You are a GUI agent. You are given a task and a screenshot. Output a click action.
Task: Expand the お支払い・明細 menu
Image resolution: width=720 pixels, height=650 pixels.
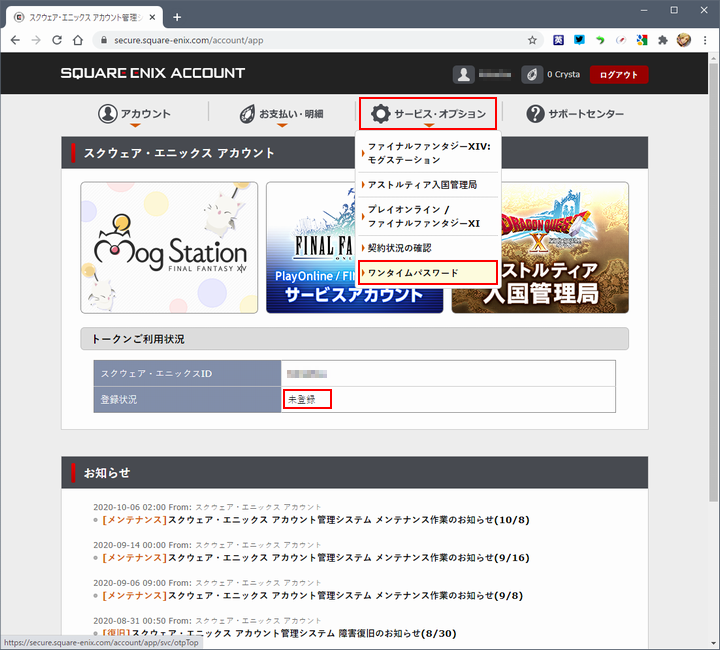point(281,114)
